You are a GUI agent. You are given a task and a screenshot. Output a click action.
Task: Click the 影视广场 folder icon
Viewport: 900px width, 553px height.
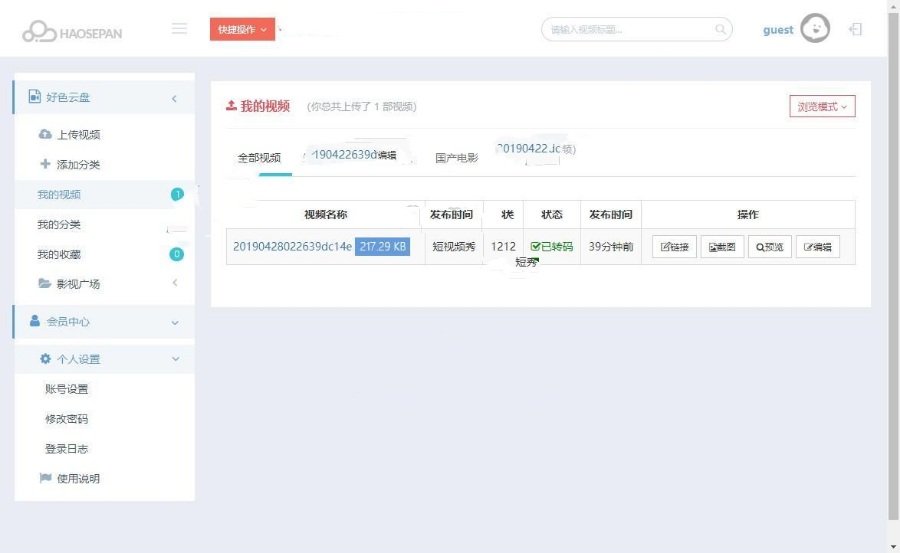[45, 283]
